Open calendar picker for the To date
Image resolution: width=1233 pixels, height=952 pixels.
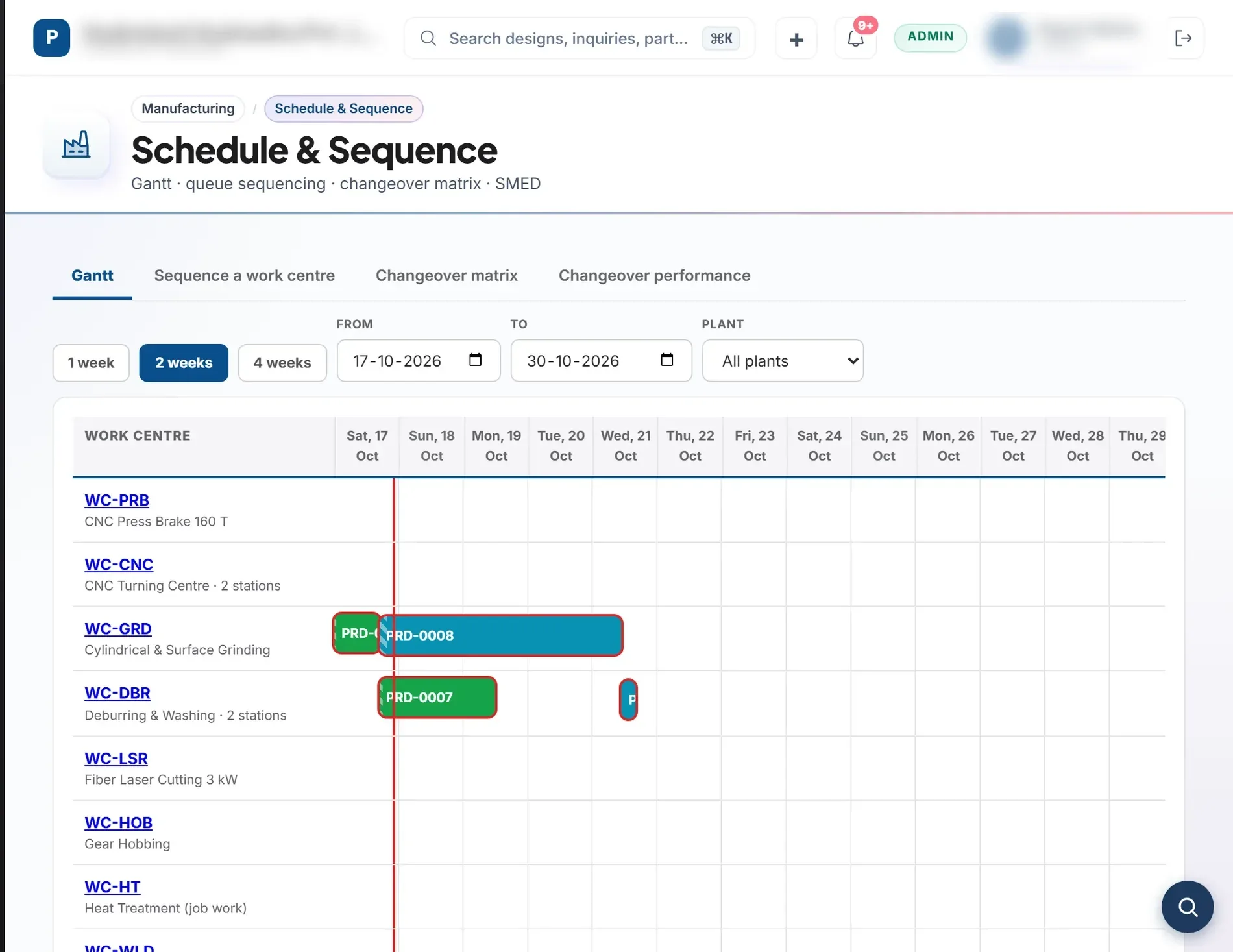tap(667, 360)
